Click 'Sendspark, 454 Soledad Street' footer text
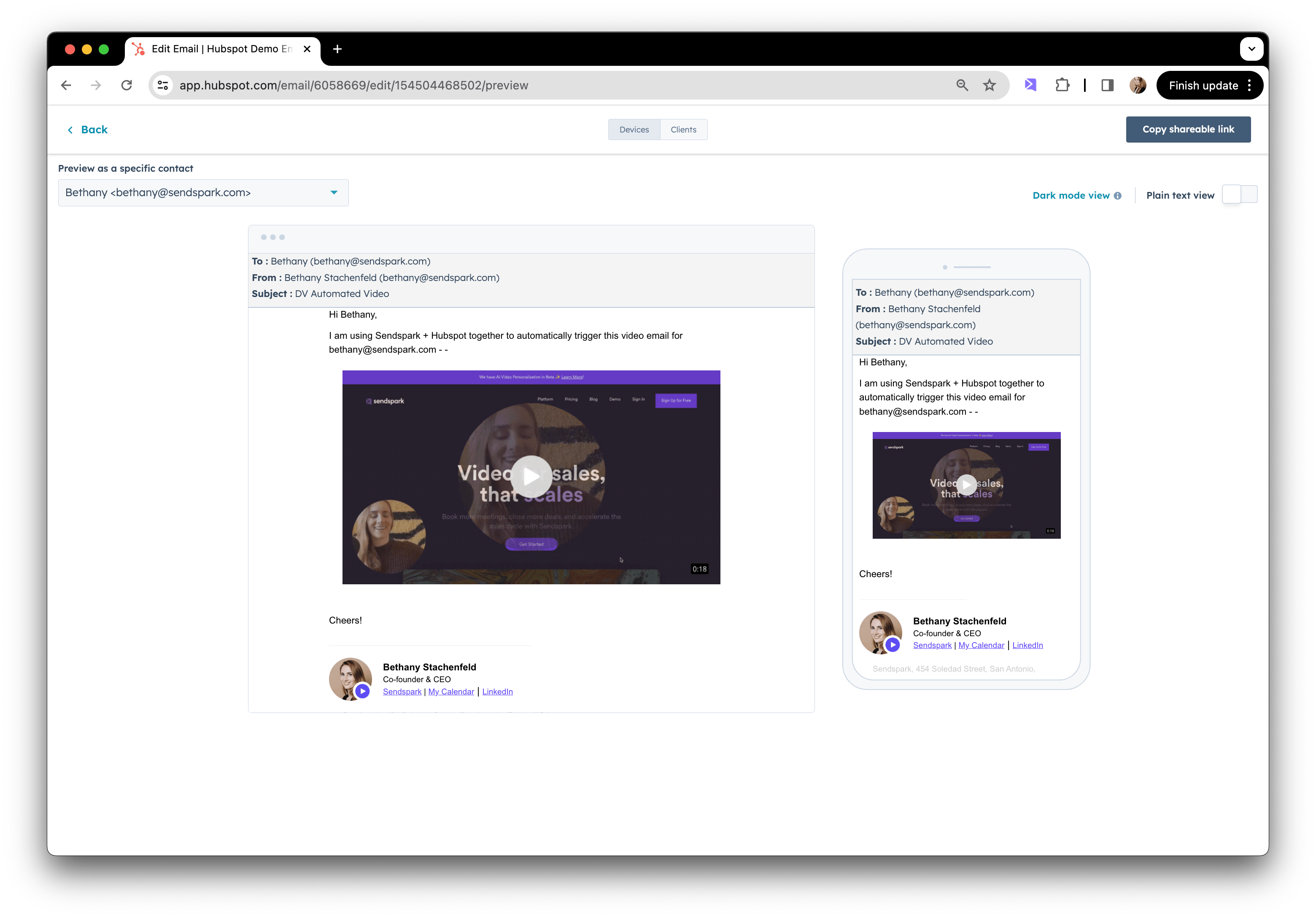1316x918 pixels. [x=954, y=669]
